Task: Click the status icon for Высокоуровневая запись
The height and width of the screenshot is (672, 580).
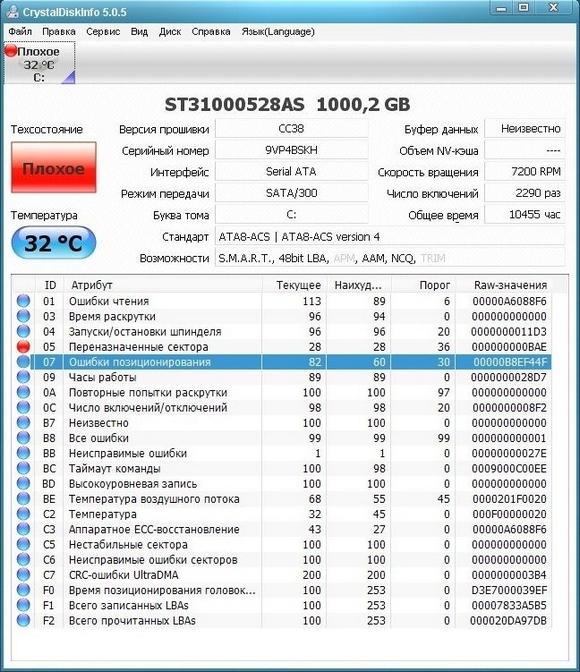Action: coord(23,483)
